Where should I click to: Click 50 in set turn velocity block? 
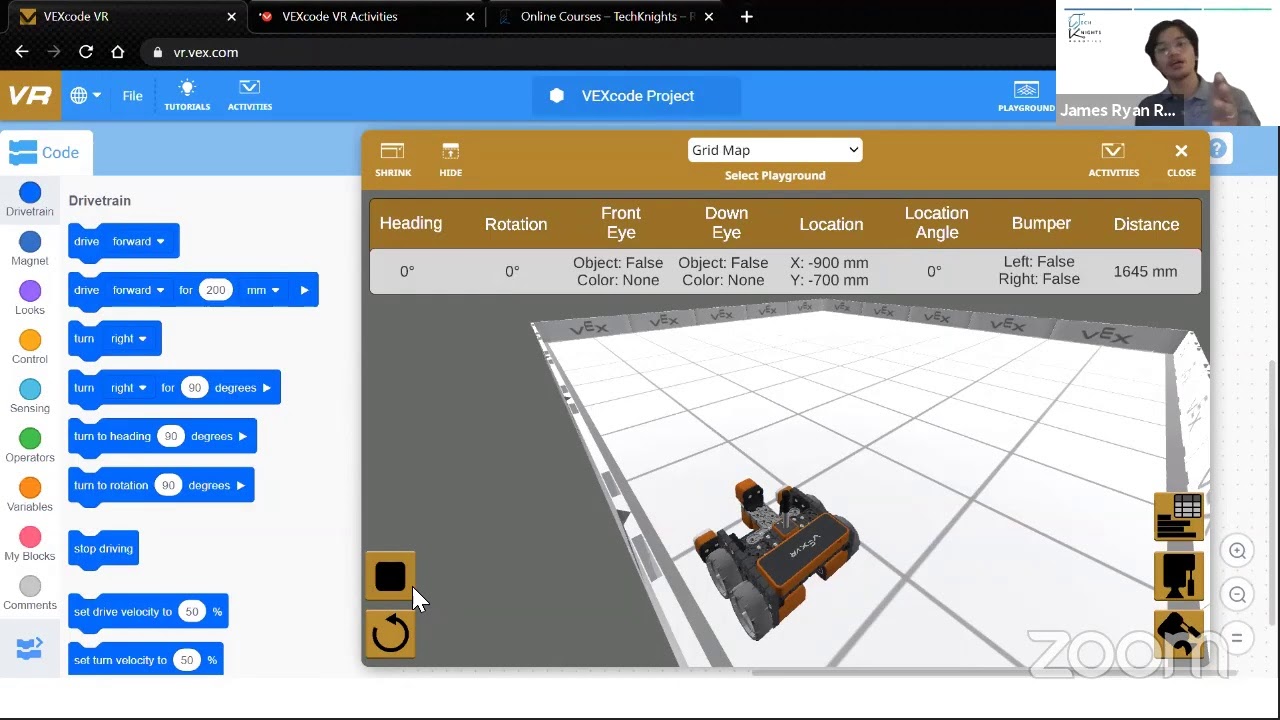tap(186, 660)
